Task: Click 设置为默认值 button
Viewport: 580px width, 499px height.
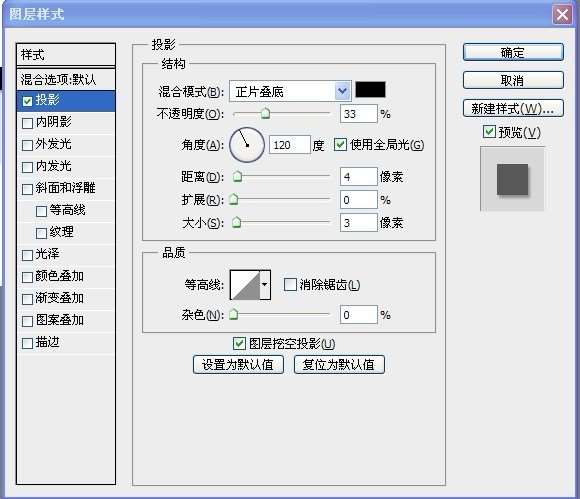Action: 238,365
